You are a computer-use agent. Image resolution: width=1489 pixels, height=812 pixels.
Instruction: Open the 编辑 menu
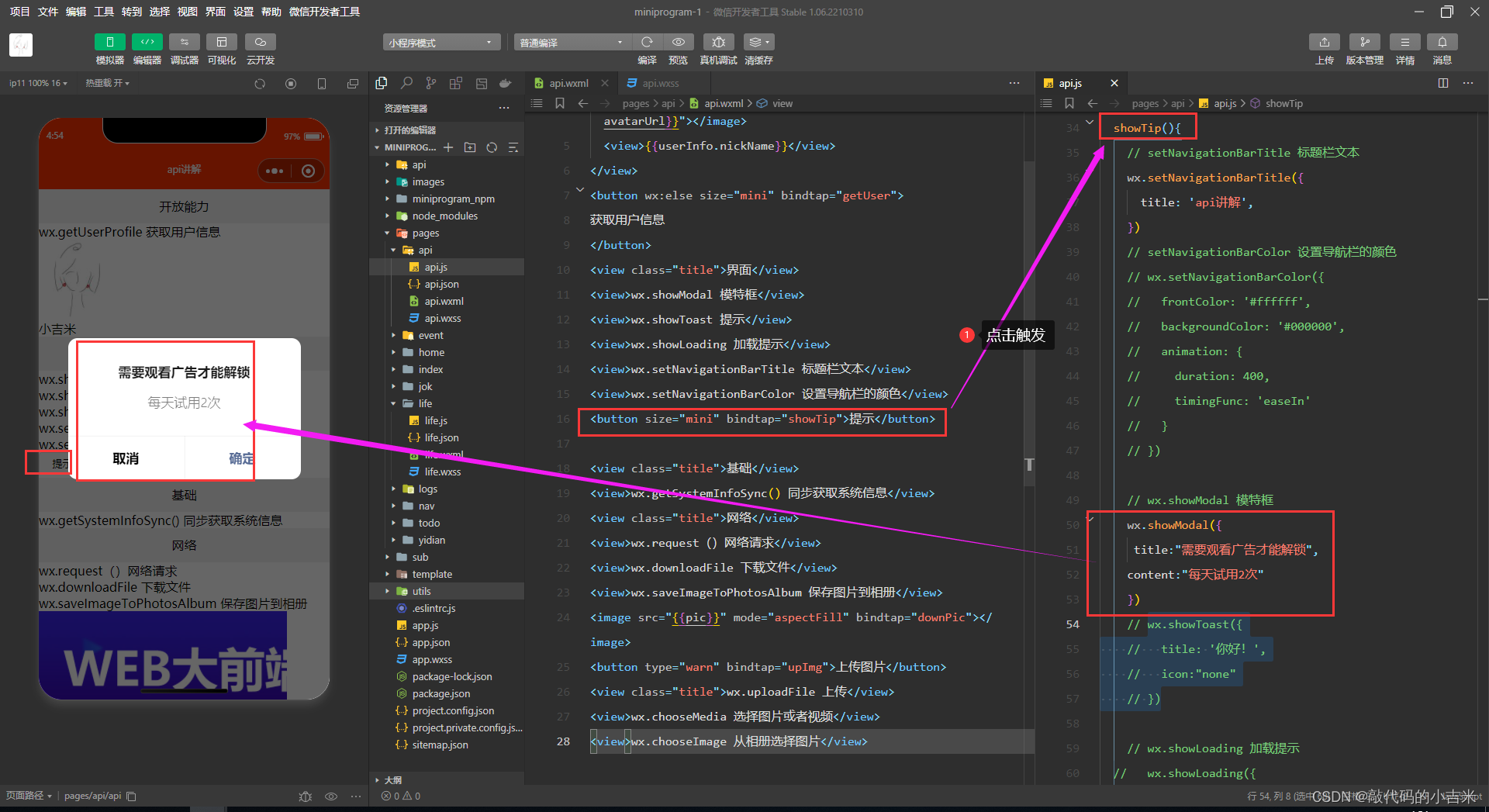coord(76,12)
